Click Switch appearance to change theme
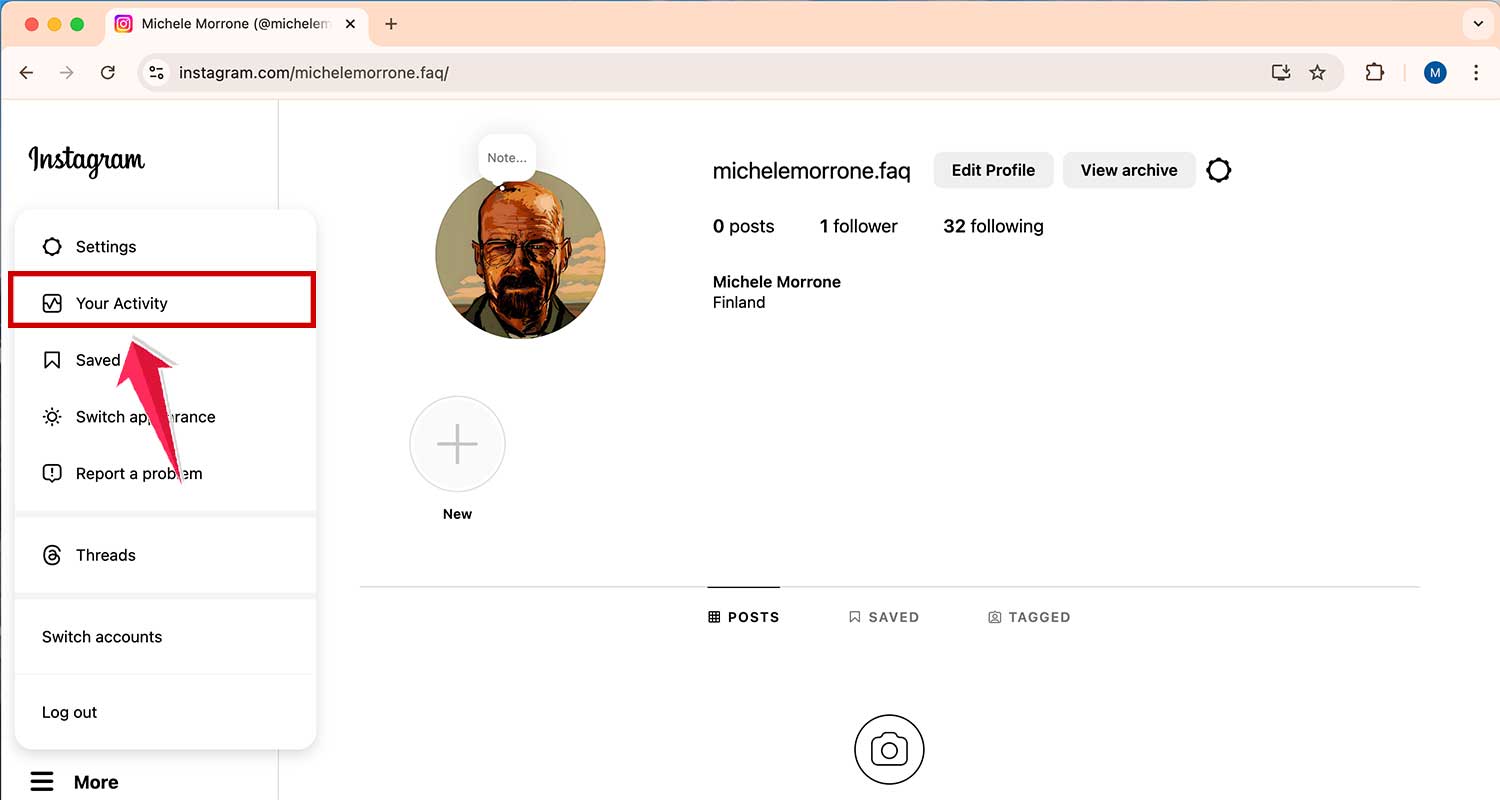Screen dimensions: 1500x800 coord(145,417)
